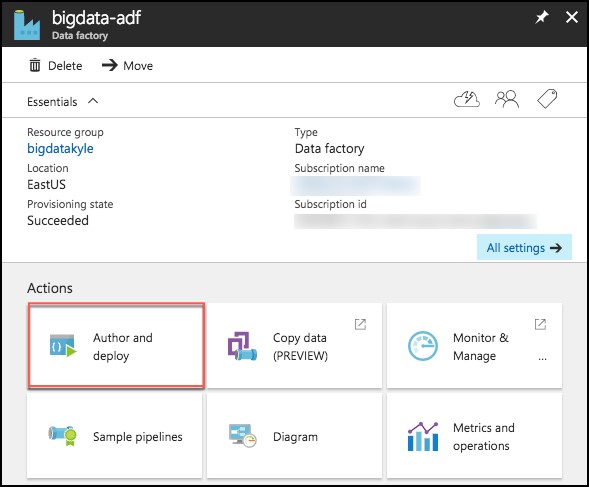
Task: Click the blurred Subscription name value
Action: point(355,185)
